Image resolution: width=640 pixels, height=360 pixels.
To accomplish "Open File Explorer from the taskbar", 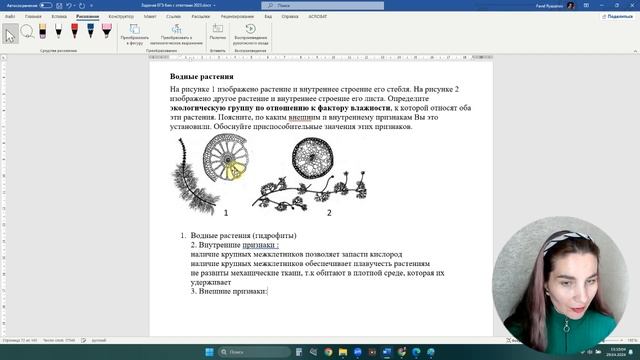I will pyautogui.click(x=343, y=352).
